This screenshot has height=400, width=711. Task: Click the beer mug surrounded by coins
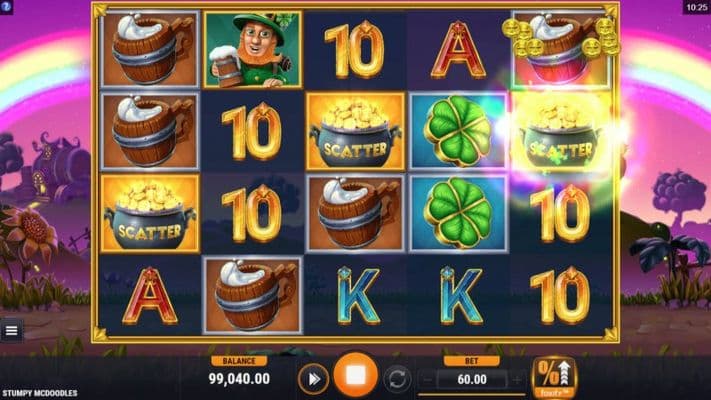(561, 49)
